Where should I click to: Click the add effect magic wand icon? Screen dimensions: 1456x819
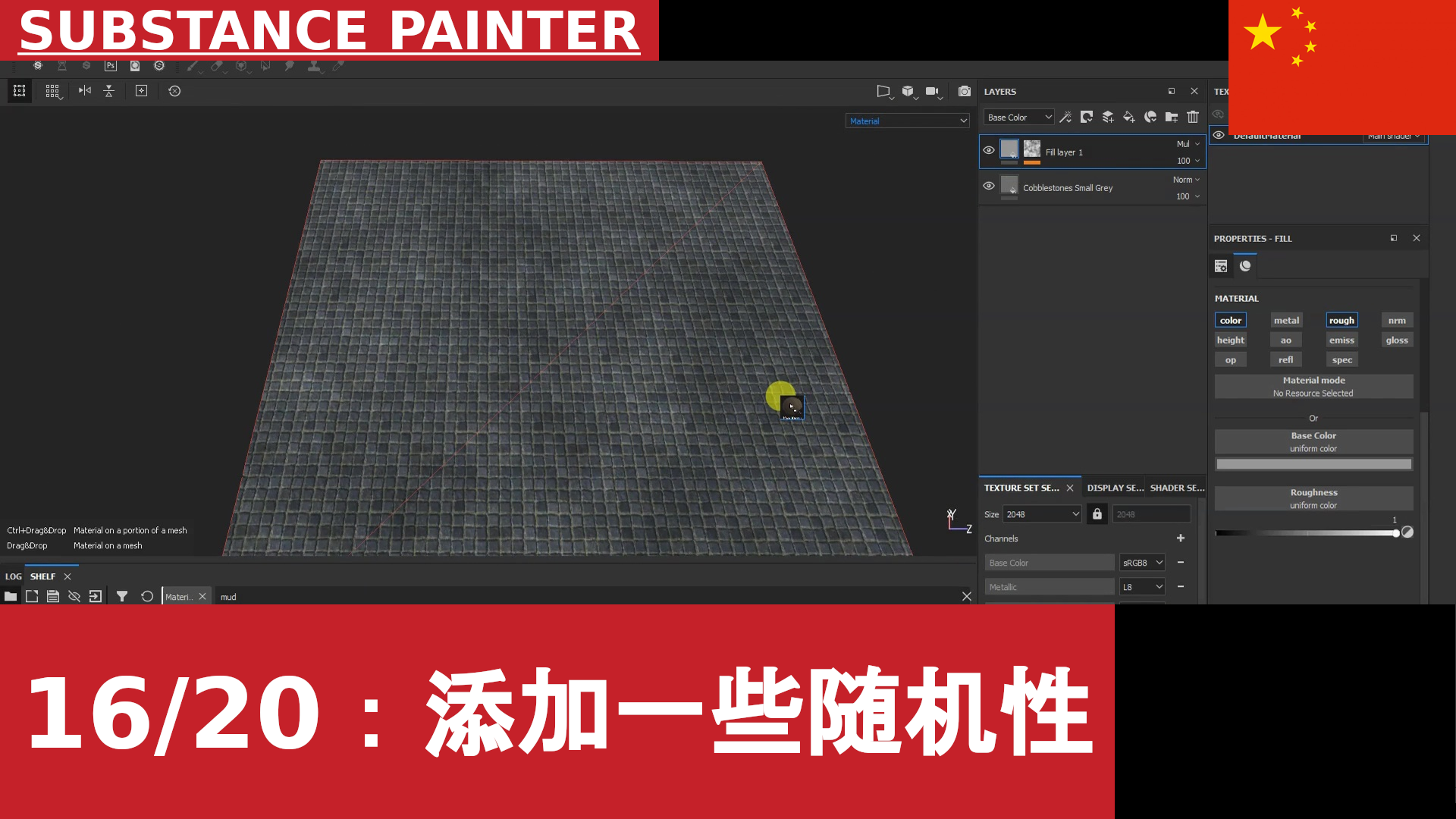(1065, 117)
